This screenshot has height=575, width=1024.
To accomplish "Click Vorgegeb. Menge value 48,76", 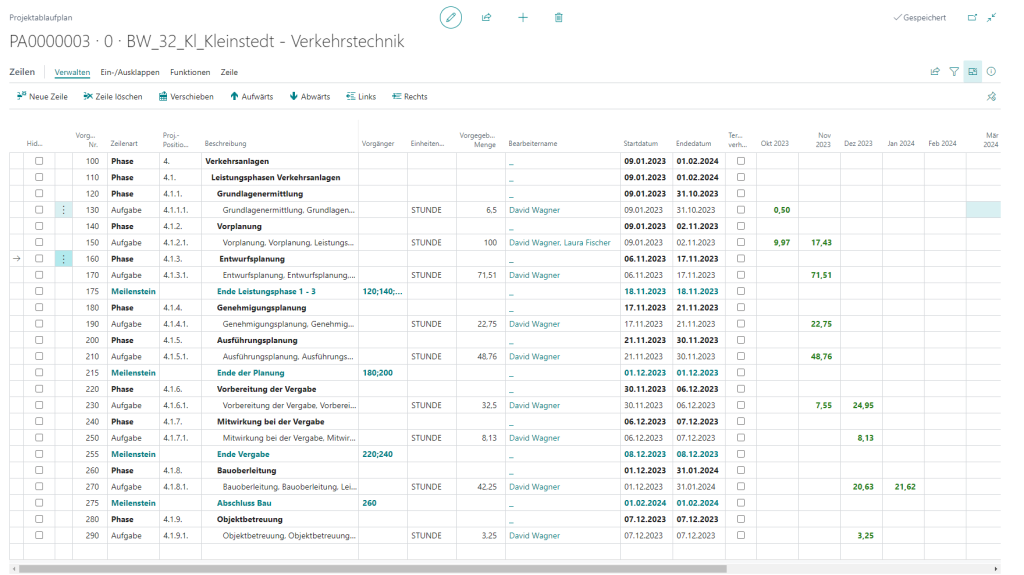I will click(487, 357).
